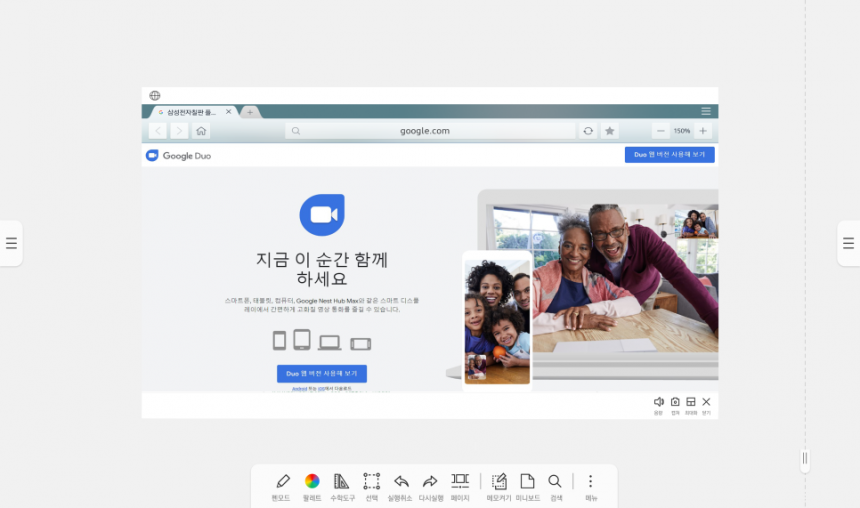Click the phone device icon

pos(279,341)
